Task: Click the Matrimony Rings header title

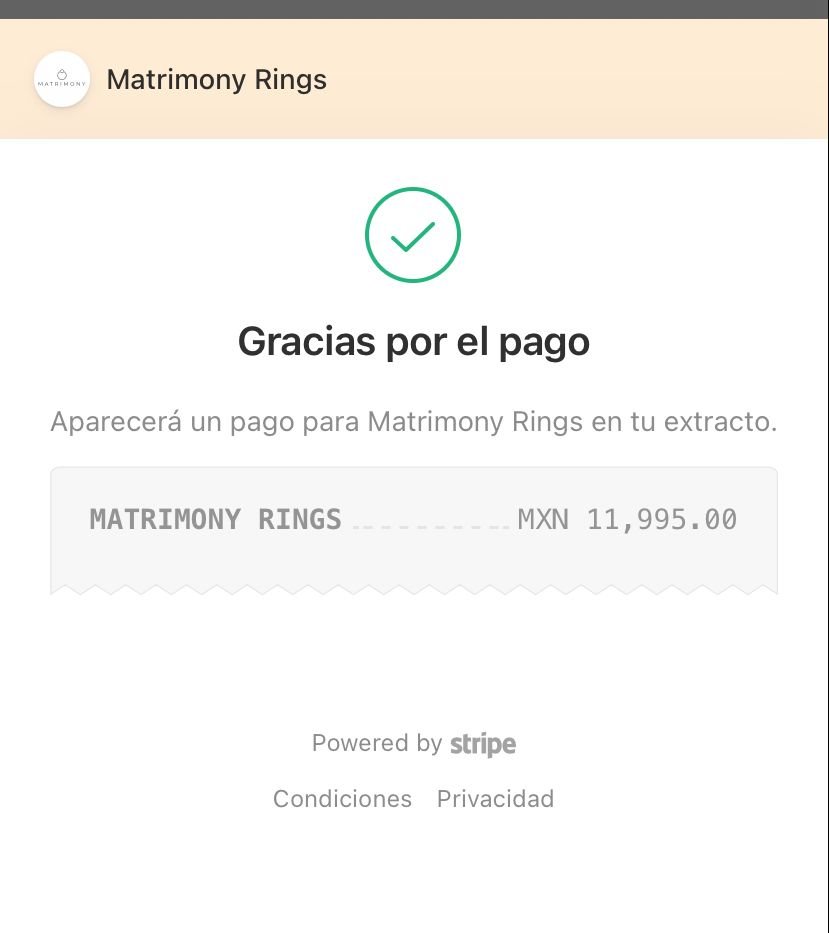Action: click(217, 80)
